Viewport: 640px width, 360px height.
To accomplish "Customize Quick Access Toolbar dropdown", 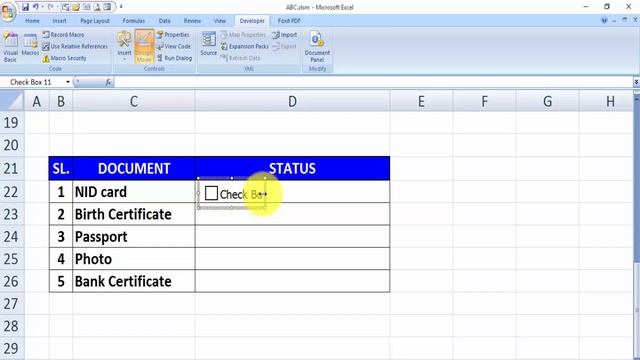I will (x=121, y=7).
